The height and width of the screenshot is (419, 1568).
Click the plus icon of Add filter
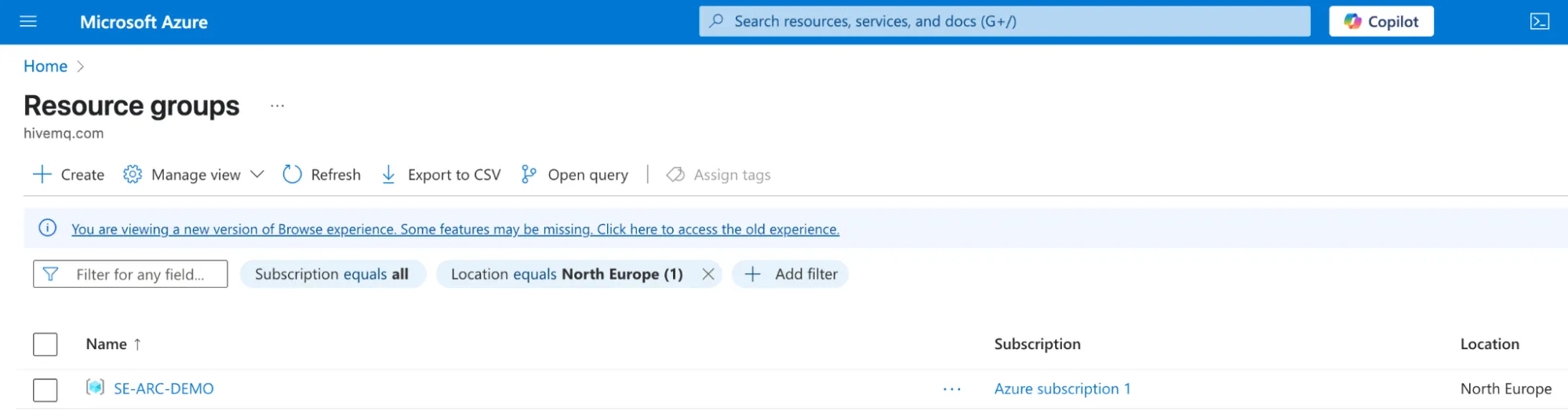pos(752,274)
